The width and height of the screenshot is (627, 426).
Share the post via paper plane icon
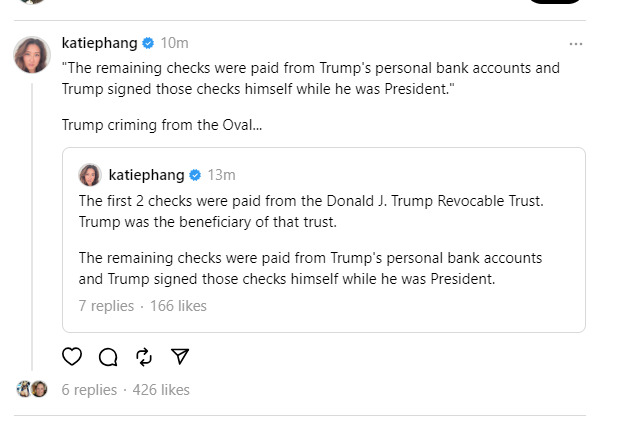tap(180, 357)
